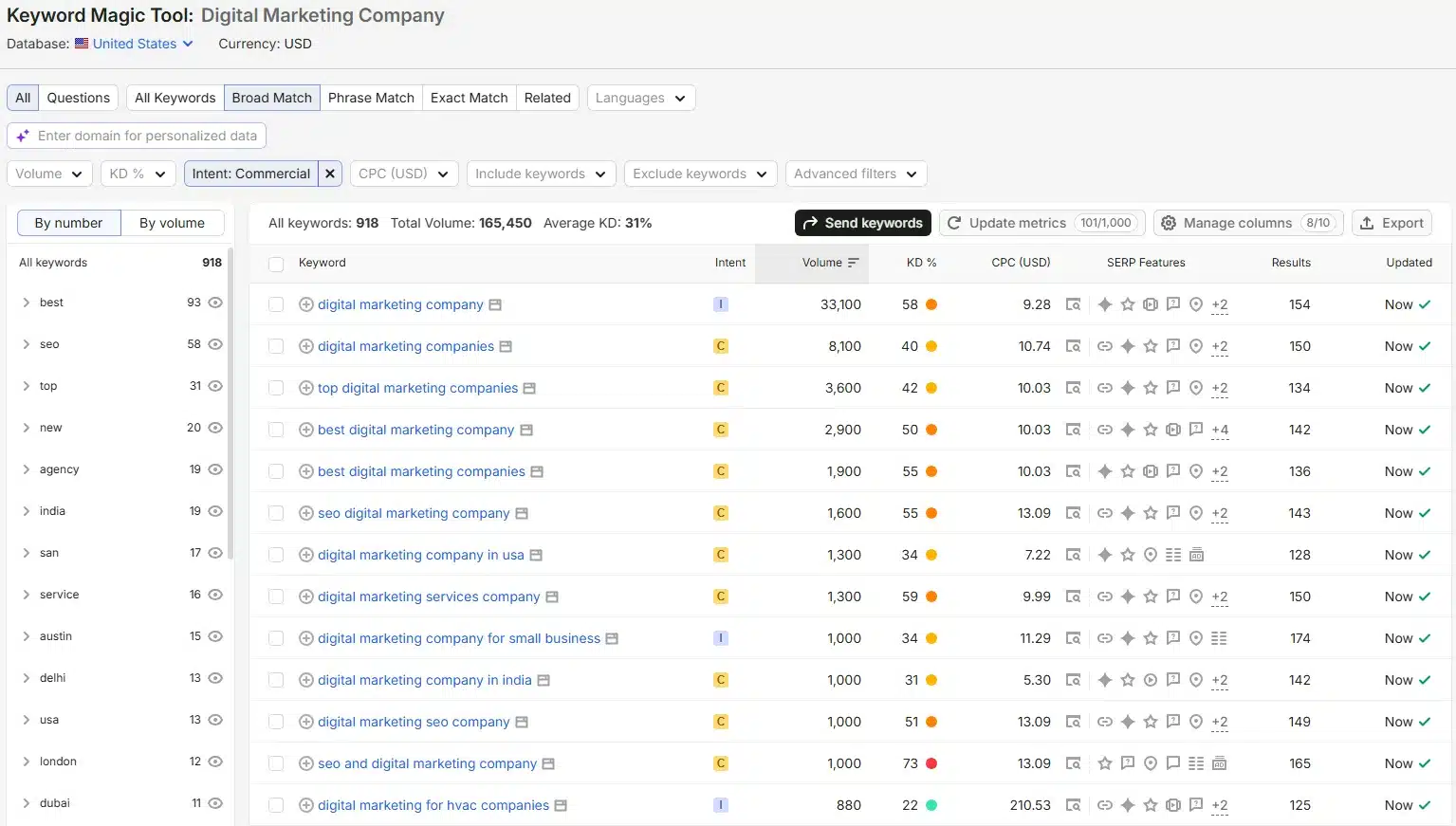1456x826 pixels.
Task: Click +2 SERP features in 'digital marketing hvac' row
Action: tap(1220, 805)
